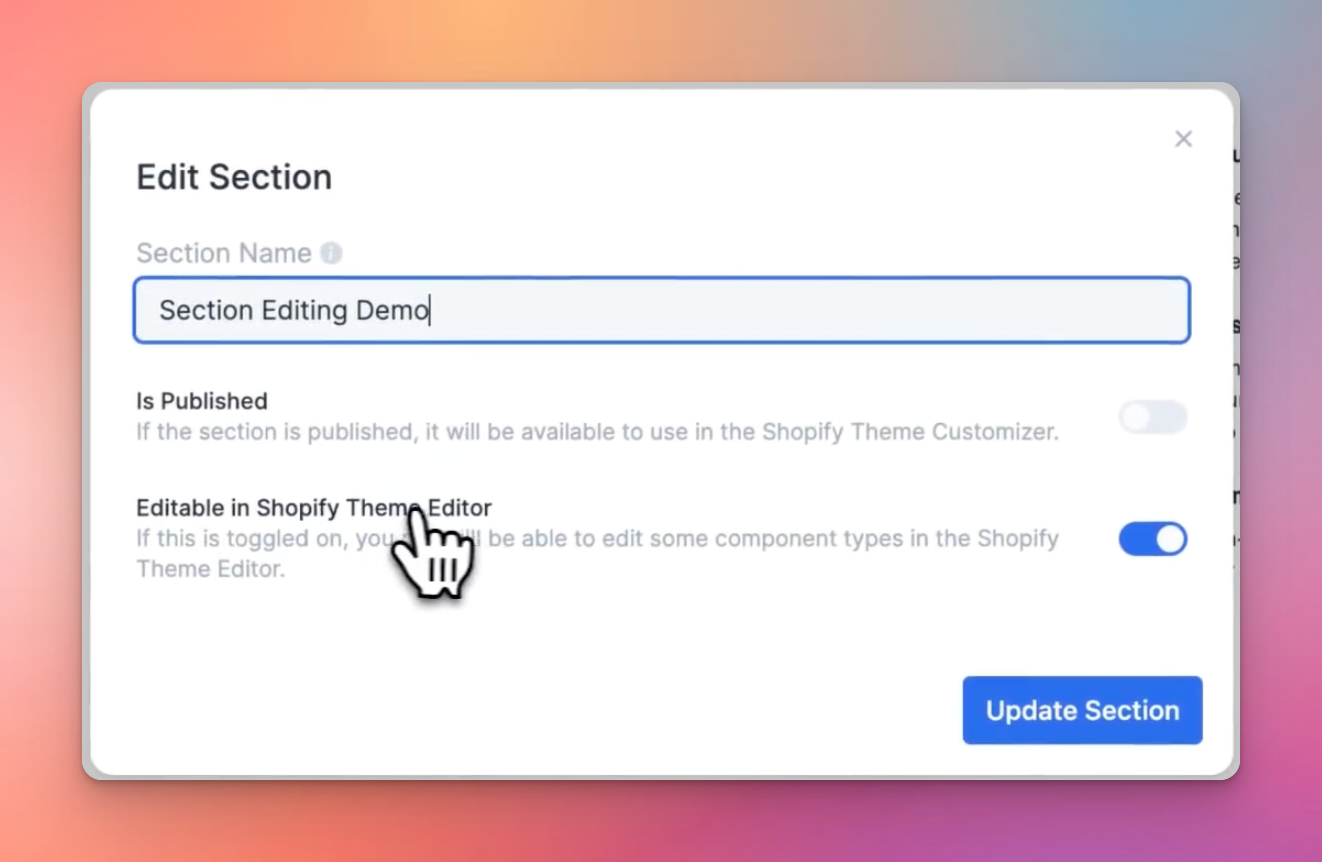Click the Edit Section dialog heading
1322x862 pixels.
click(x=234, y=177)
